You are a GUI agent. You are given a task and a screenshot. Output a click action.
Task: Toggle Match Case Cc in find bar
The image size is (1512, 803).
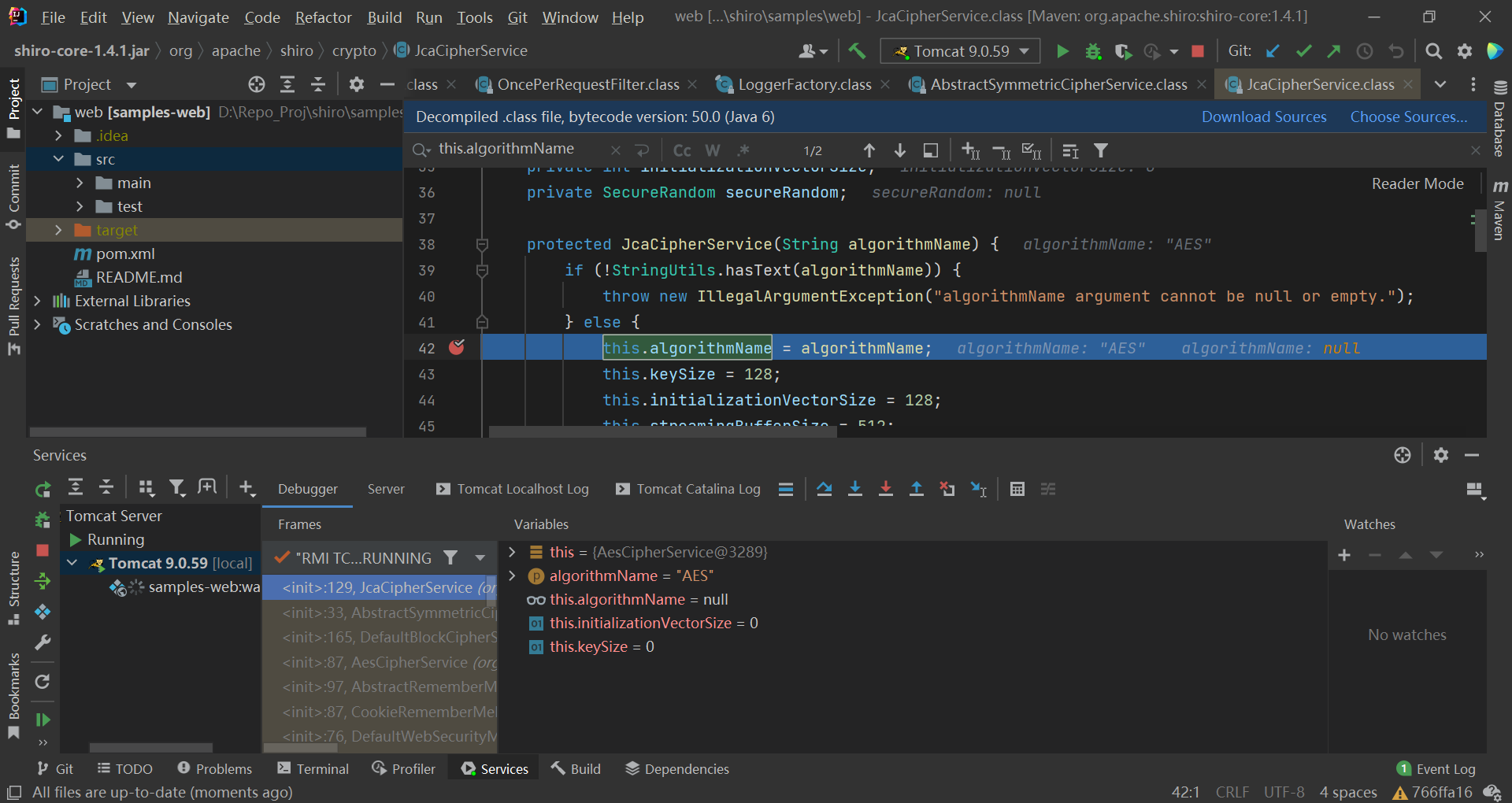pyautogui.click(x=682, y=150)
